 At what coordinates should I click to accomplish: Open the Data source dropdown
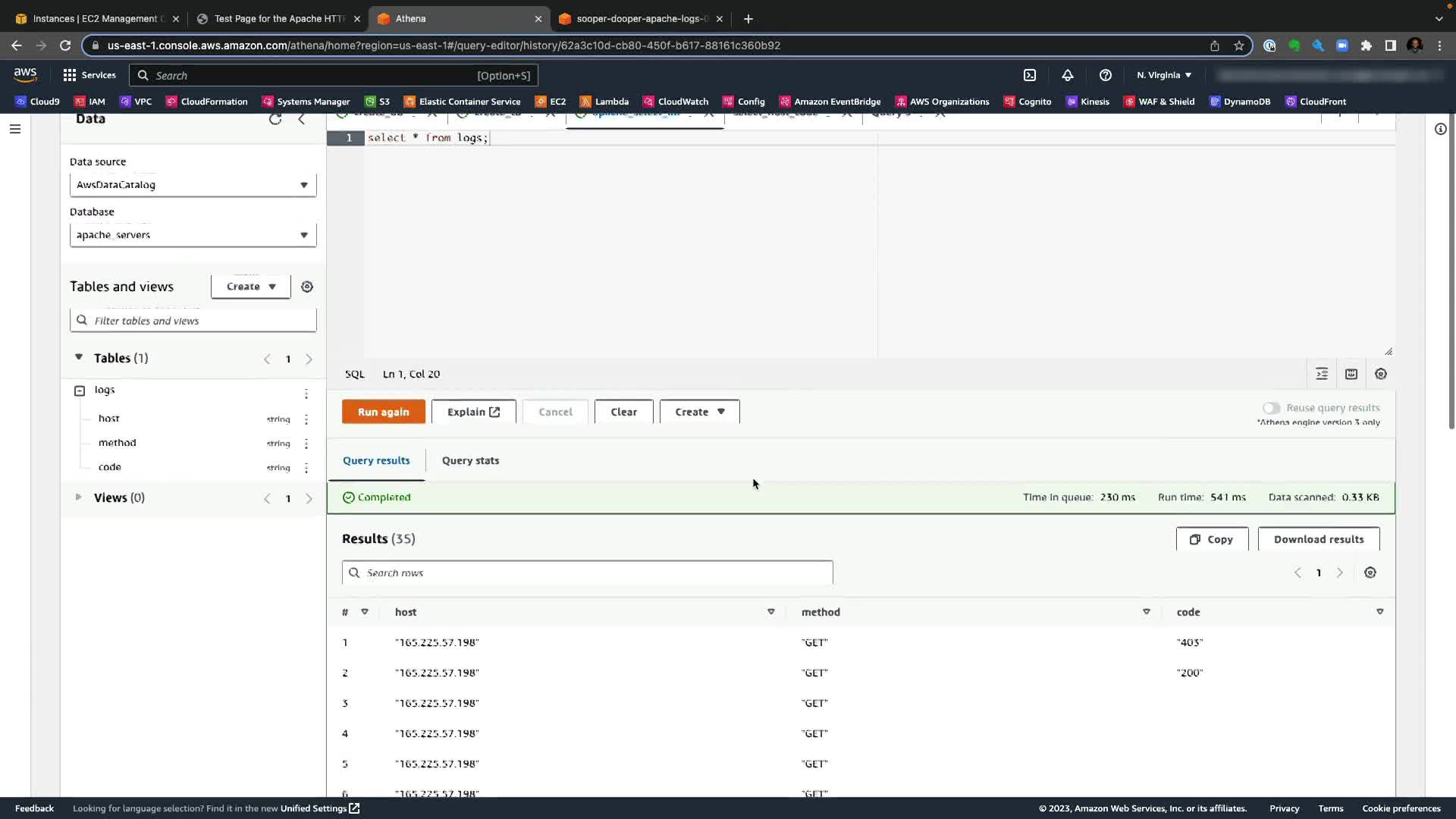(x=193, y=185)
